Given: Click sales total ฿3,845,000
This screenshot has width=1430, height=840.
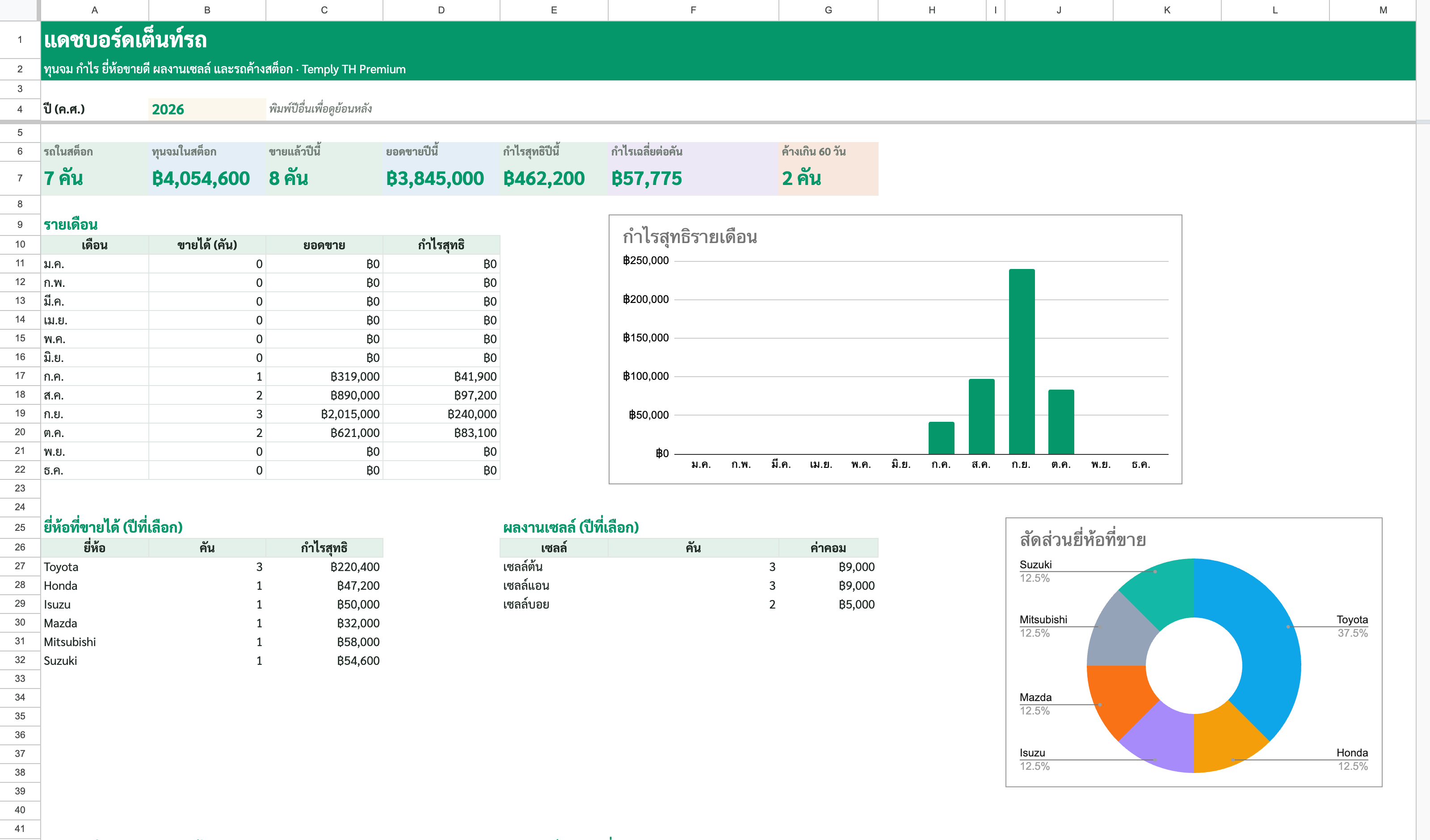Looking at the screenshot, I should [435, 178].
